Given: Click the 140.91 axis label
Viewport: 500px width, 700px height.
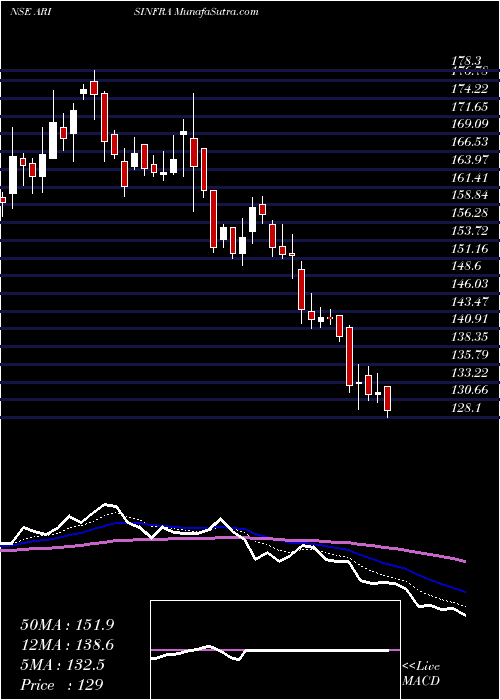Looking at the screenshot, I should [470, 319].
